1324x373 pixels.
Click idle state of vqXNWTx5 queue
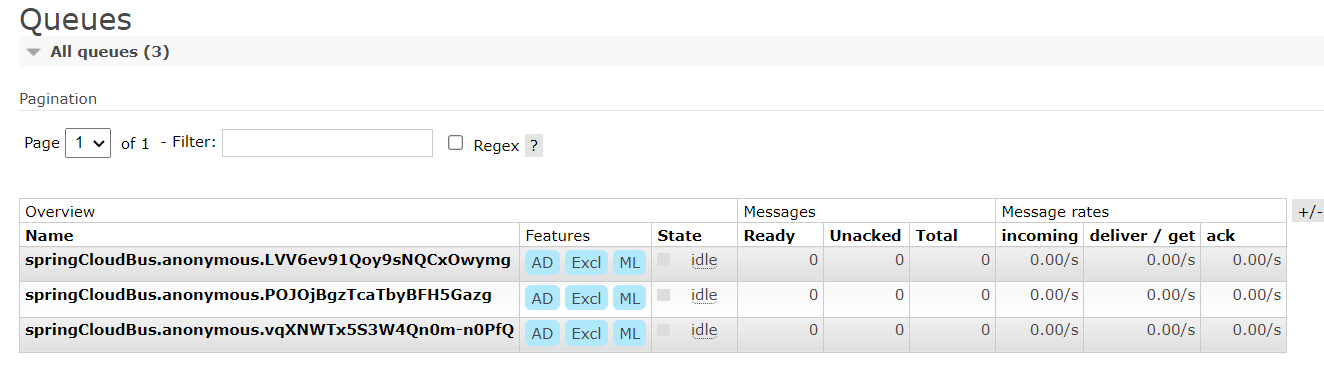tap(704, 330)
